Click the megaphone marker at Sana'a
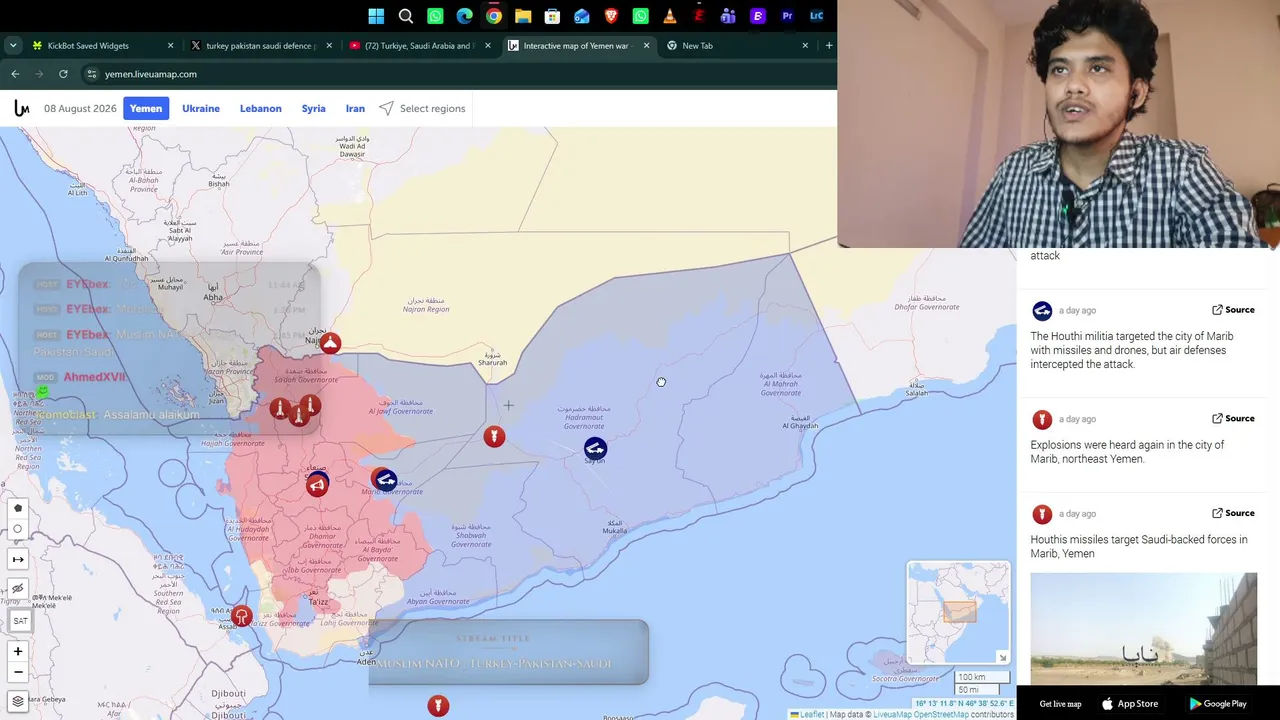 coord(317,485)
